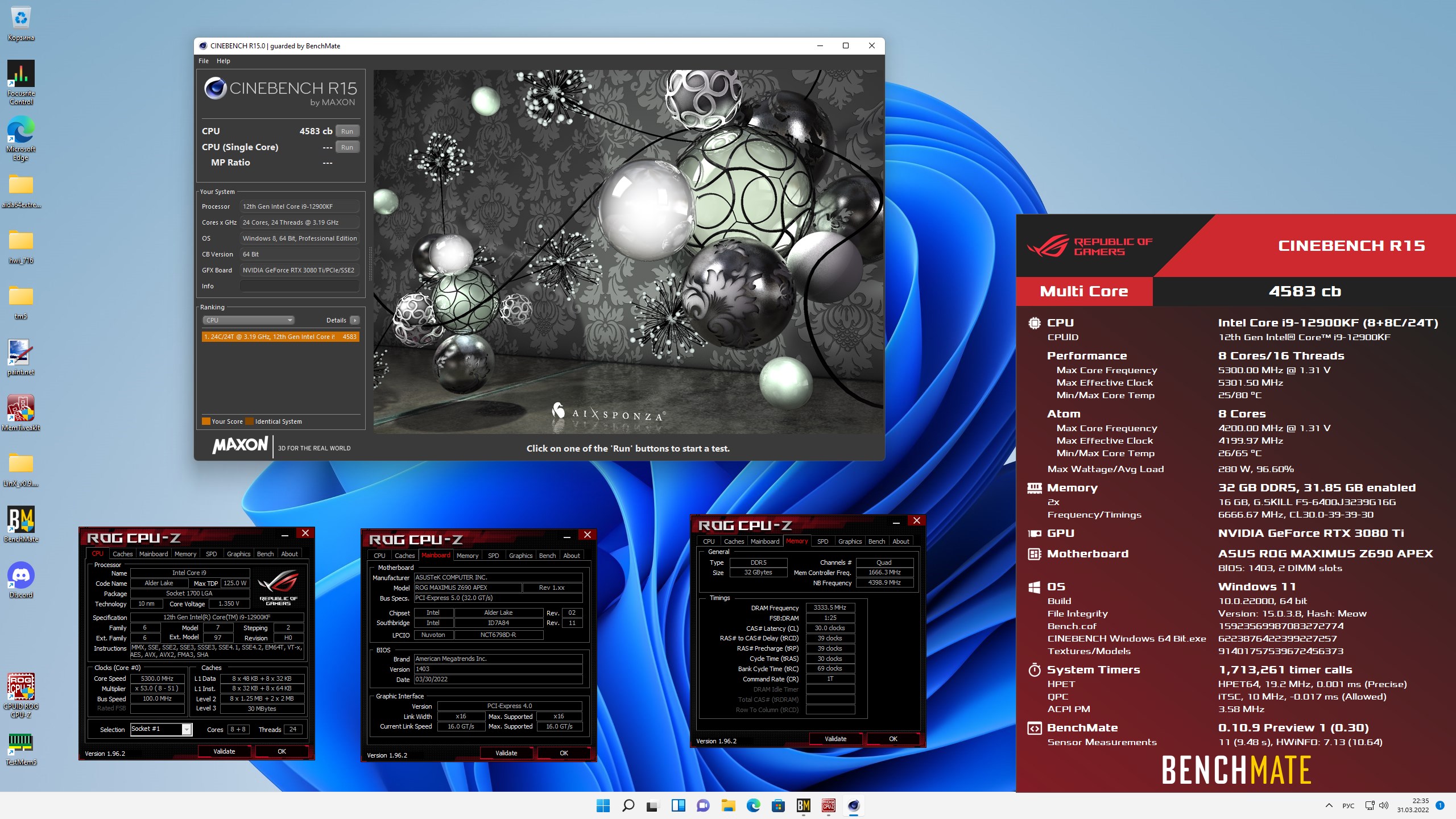Click Validate in right CPU-Z memory window
Viewport: 1456px width, 819px height.
835,739
